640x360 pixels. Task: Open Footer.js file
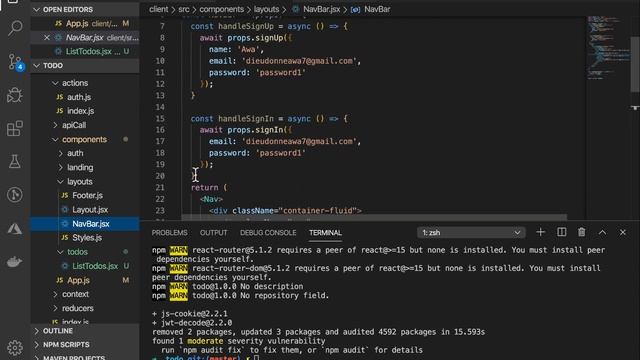[x=85, y=196]
